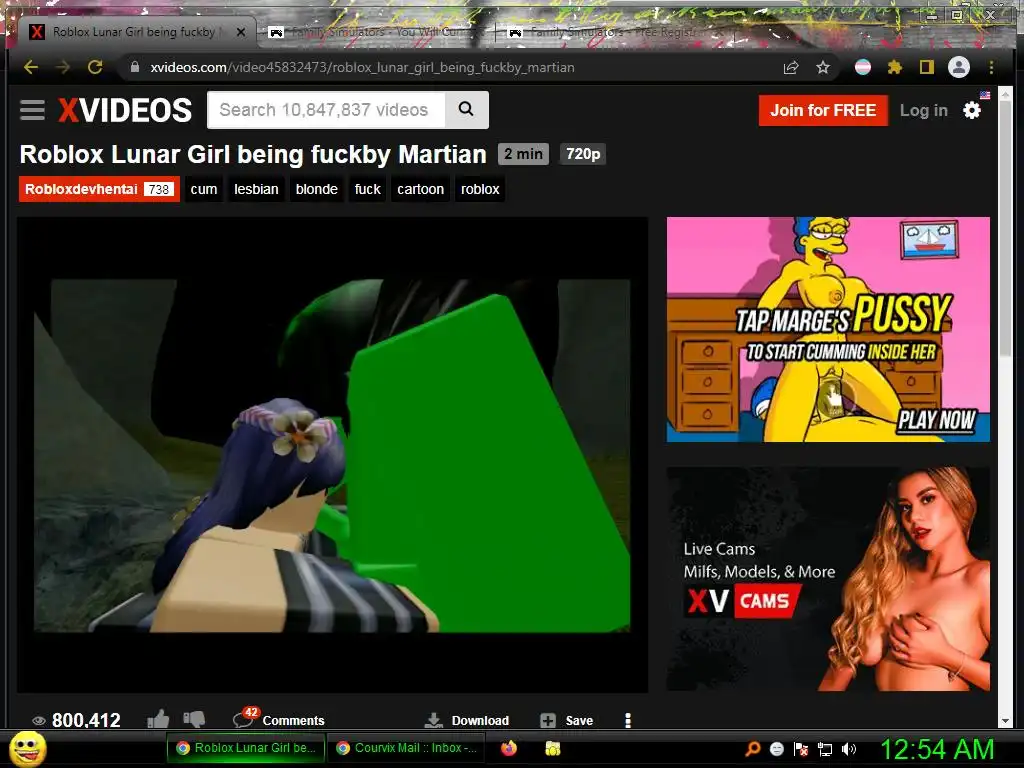Go back to the previous page
This screenshot has width=1024, height=768.
tap(31, 67)
